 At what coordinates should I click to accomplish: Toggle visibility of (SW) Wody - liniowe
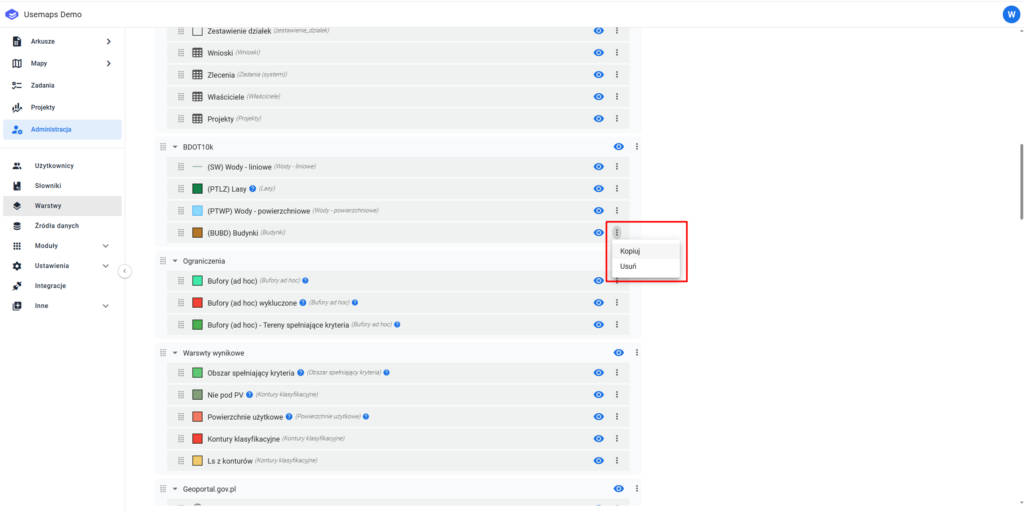pyautogui.click(x=598, y=167)
